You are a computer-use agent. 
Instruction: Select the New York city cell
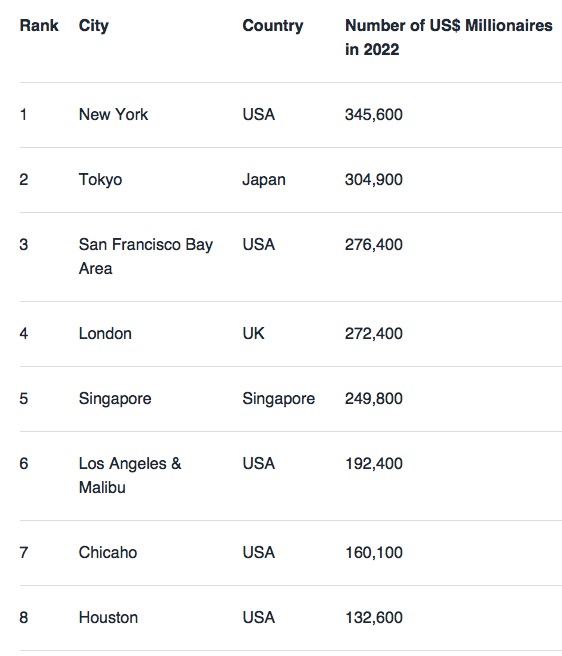(113, 114)
